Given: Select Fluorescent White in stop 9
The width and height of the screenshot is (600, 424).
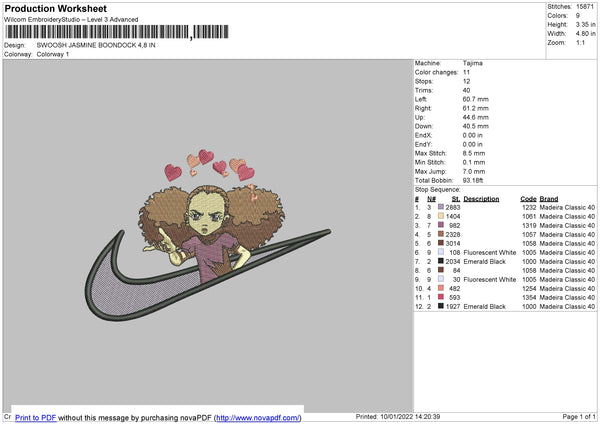Looking at the screenshot, I should [490, 279].
